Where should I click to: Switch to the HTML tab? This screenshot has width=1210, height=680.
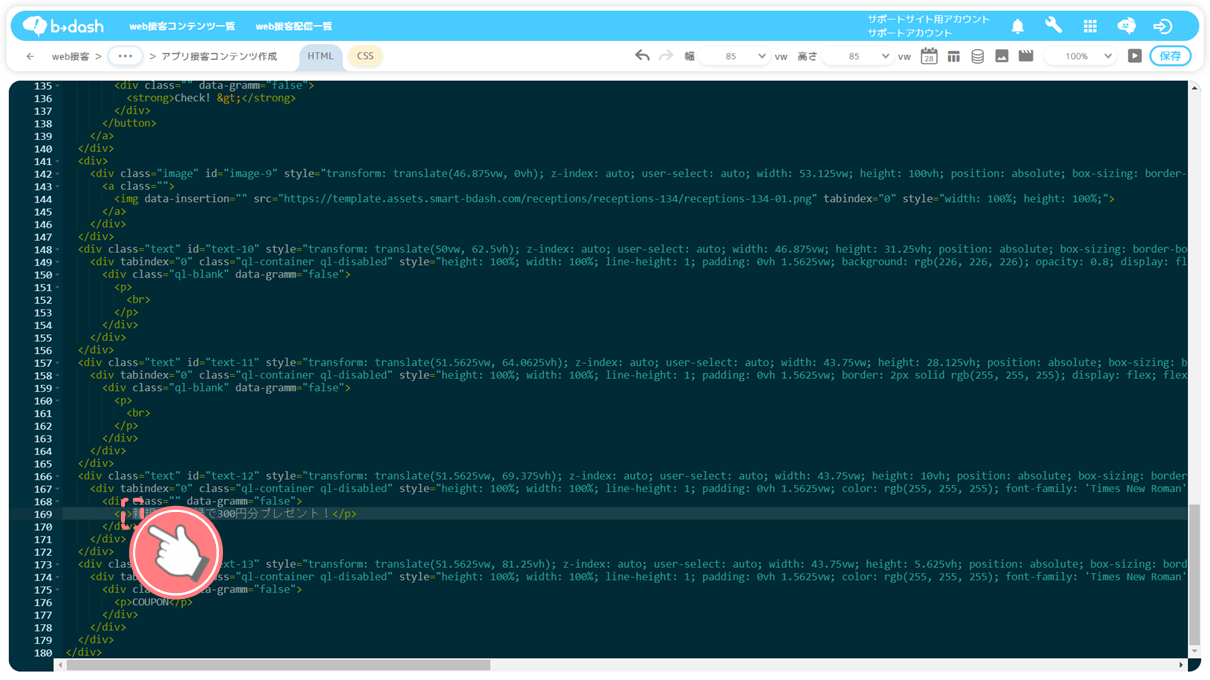point(320,56)
